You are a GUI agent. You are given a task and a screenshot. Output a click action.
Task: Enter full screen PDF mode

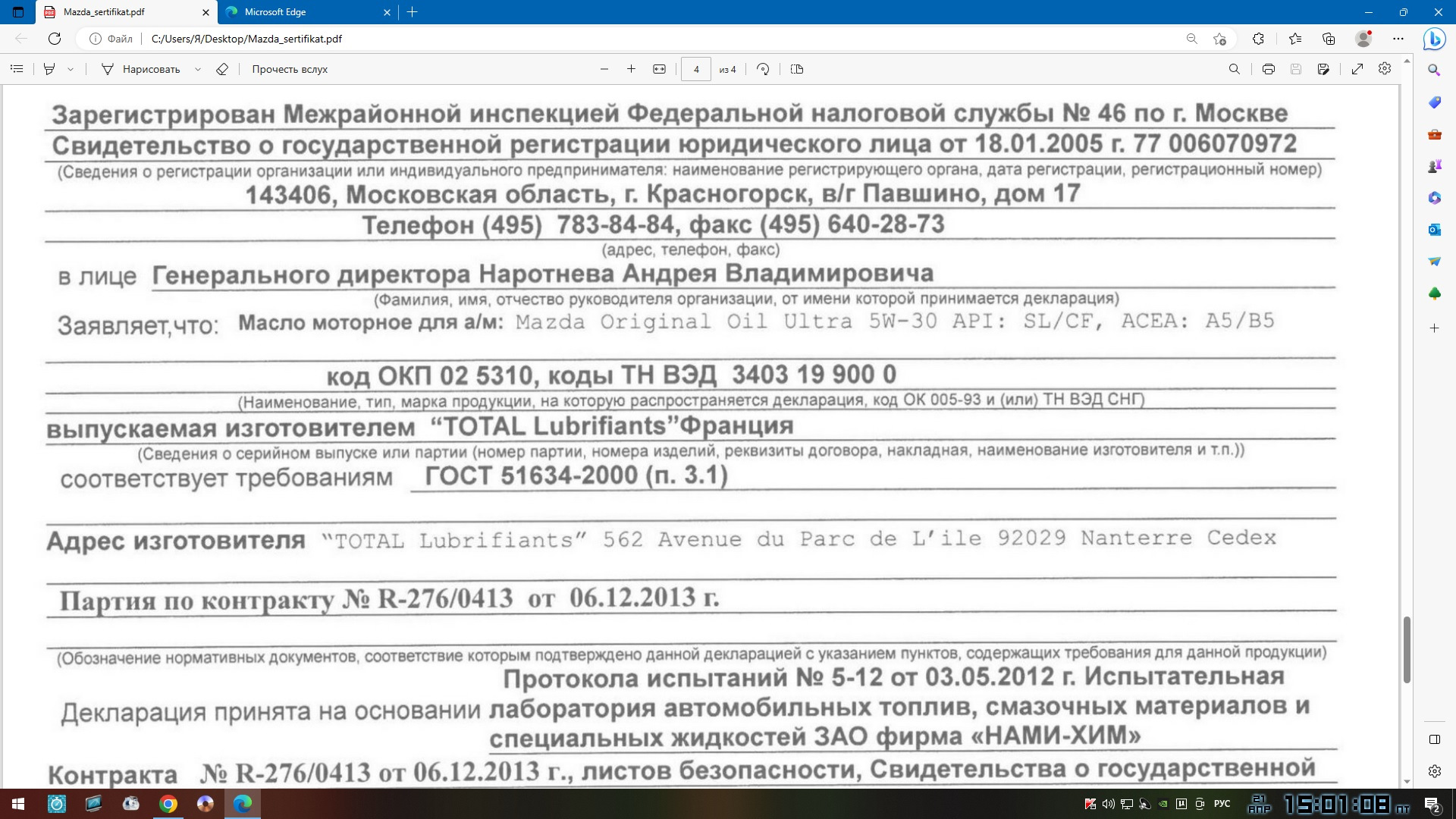(x=1357, y=69)
